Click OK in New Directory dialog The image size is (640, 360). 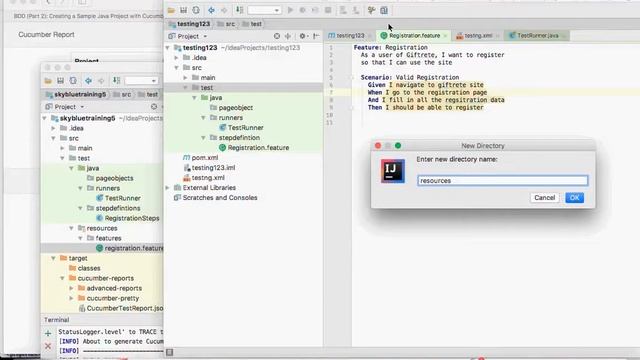tap(574, 198)
